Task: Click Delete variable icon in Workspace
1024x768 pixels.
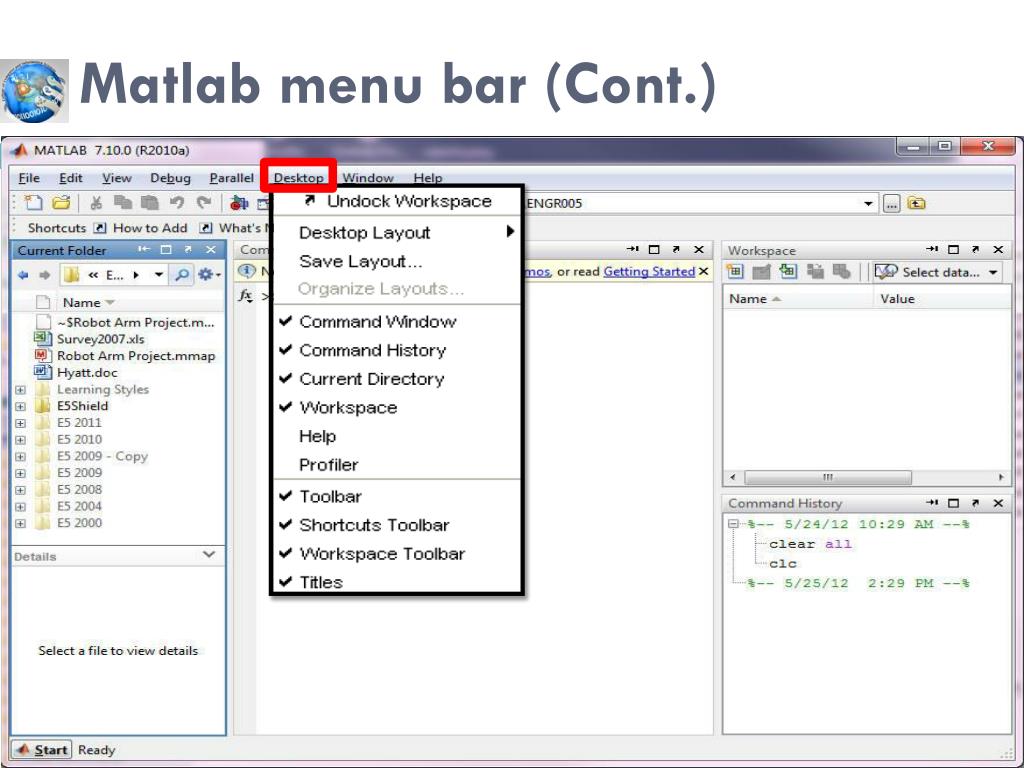Action: [842, 272]
